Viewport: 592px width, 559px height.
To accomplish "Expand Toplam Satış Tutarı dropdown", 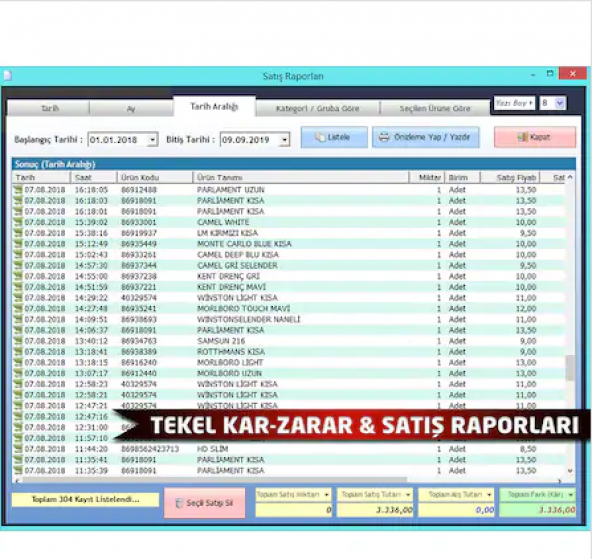I will coord(408,494).
